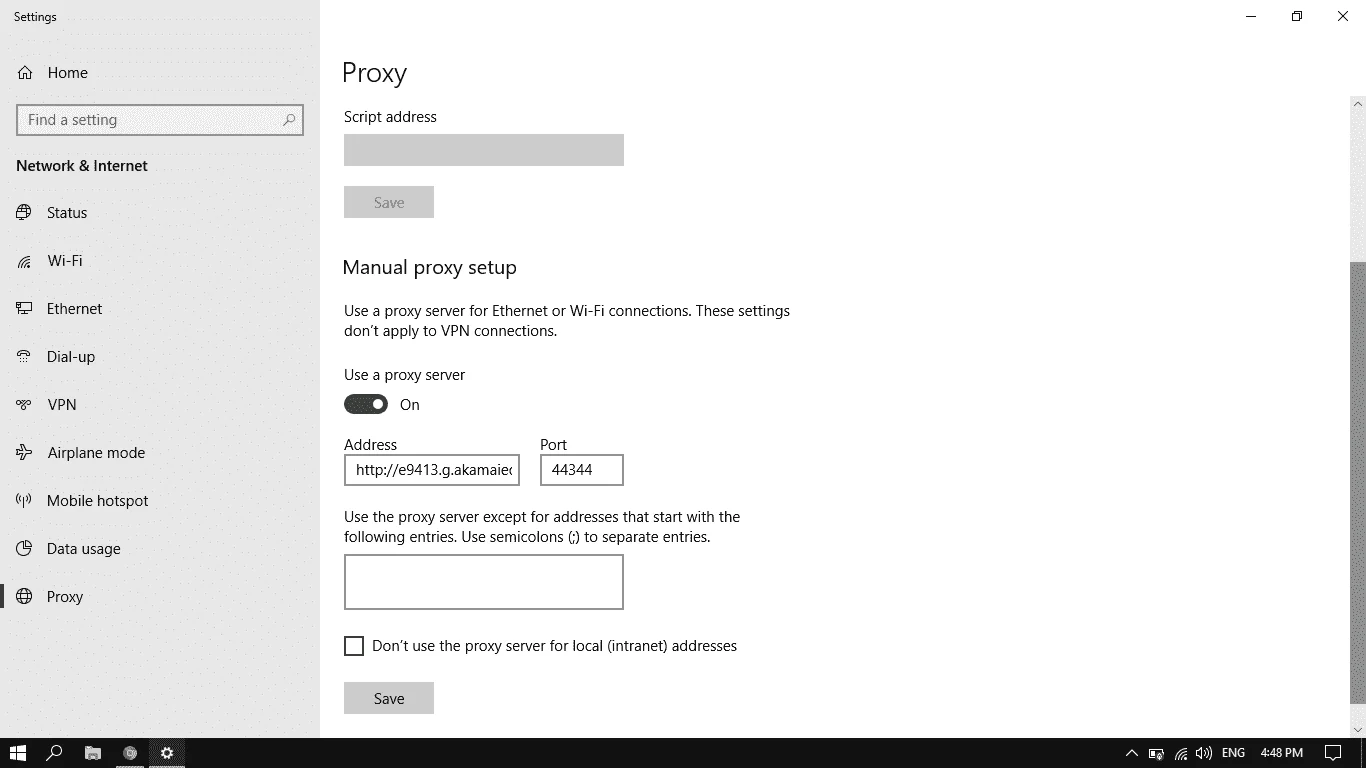Open network tray icon
Image resolution: width=1366 pixels, height=768 pixels.
pos(1181,753)
